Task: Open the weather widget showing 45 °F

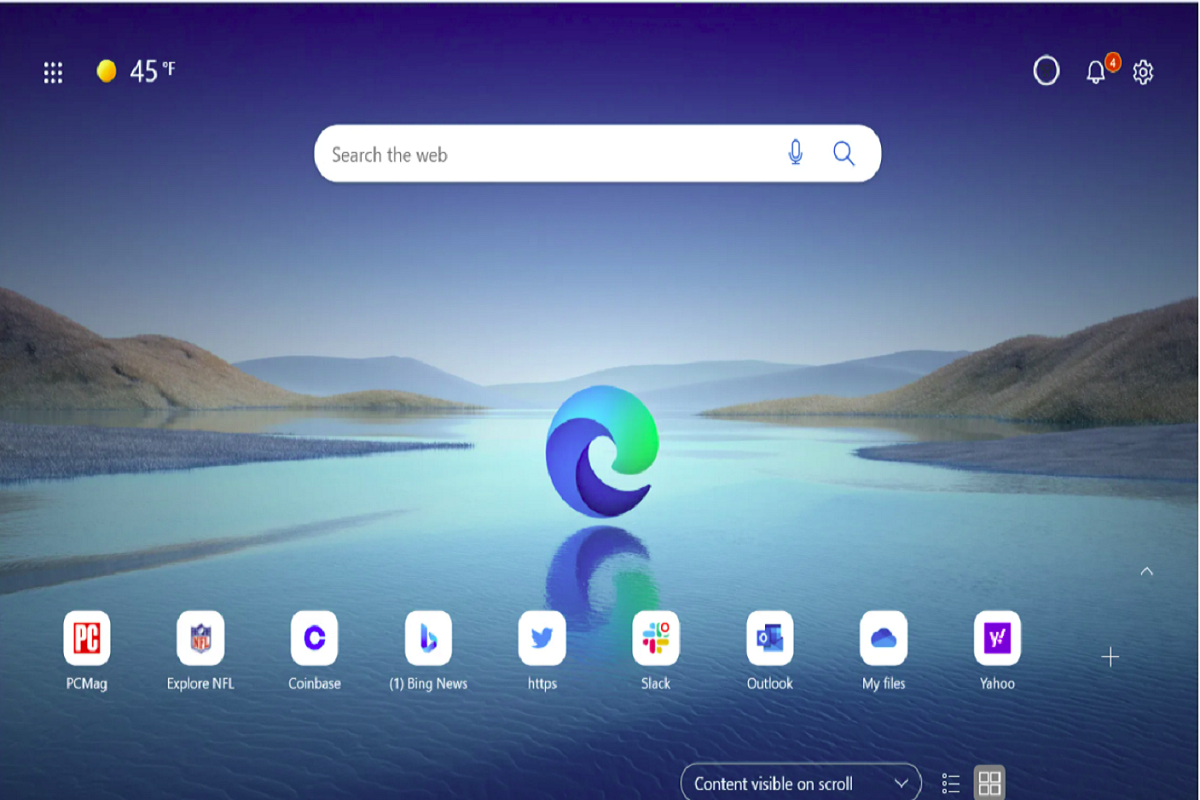Action: 136,71
